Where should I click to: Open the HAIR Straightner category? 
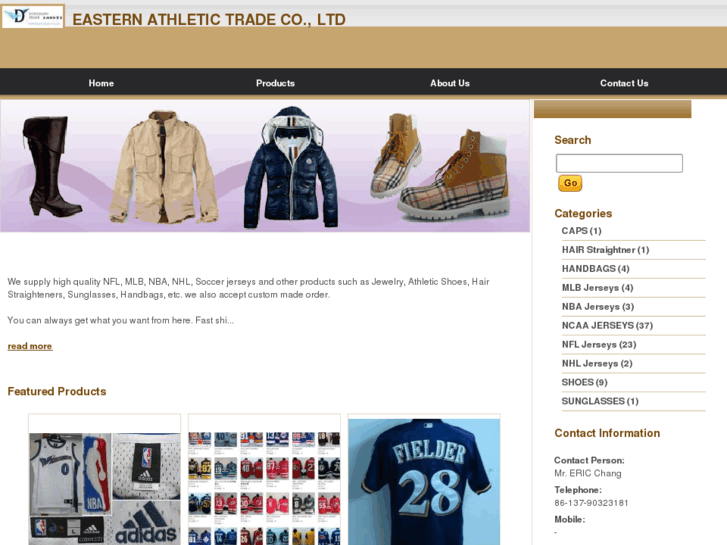(605, 250)
